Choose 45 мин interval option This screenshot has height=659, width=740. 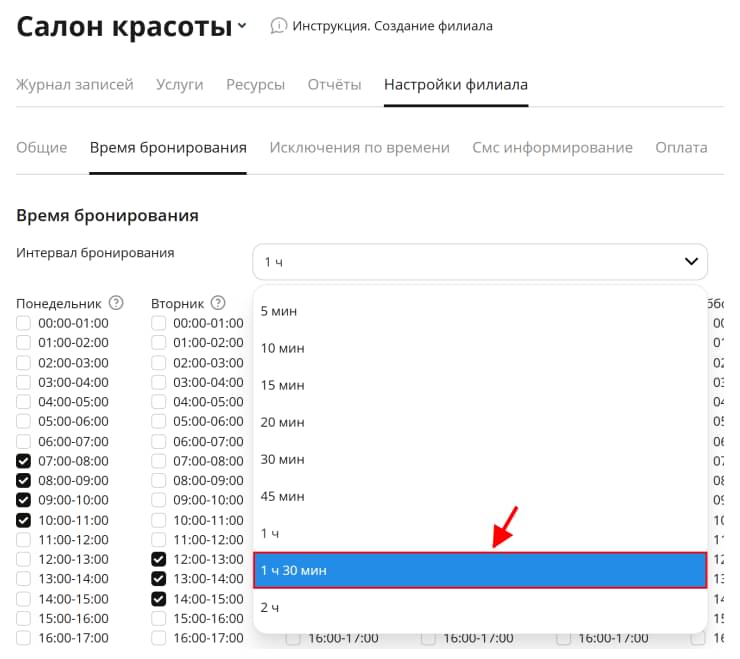click(480, 497)
